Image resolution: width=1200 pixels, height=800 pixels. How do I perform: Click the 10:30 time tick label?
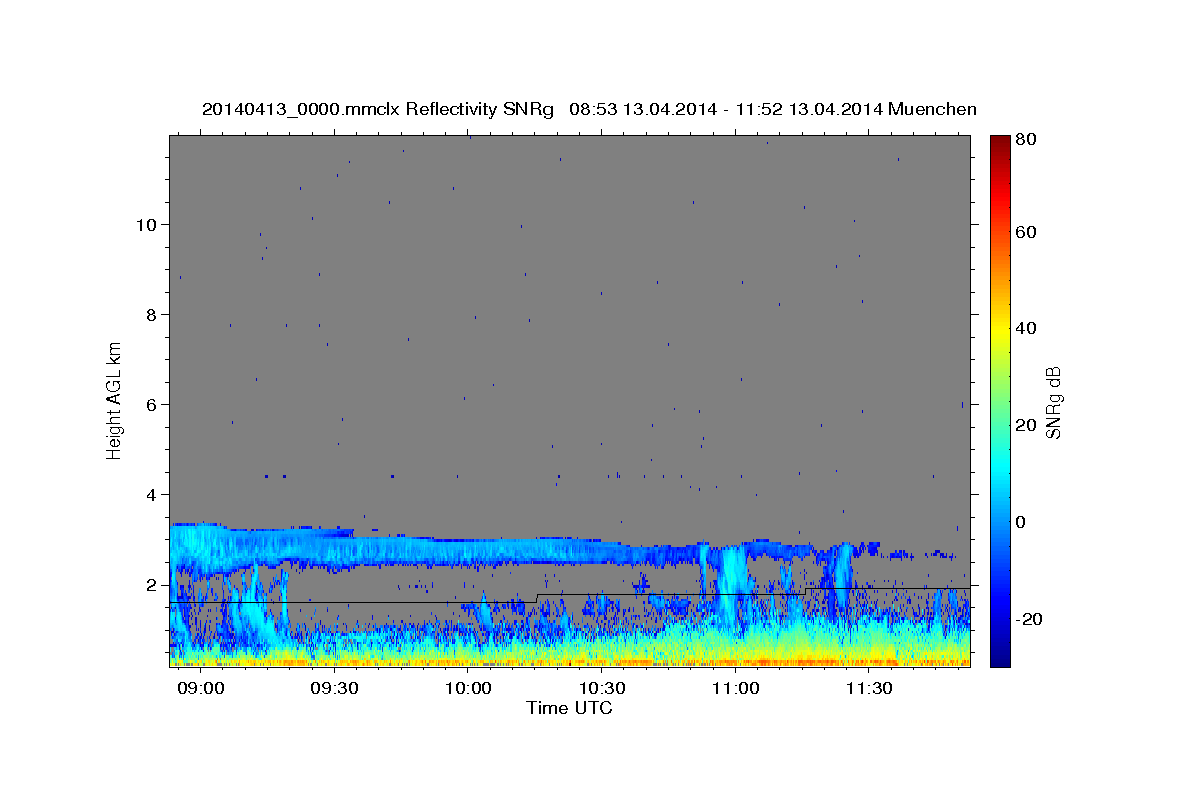602,689
